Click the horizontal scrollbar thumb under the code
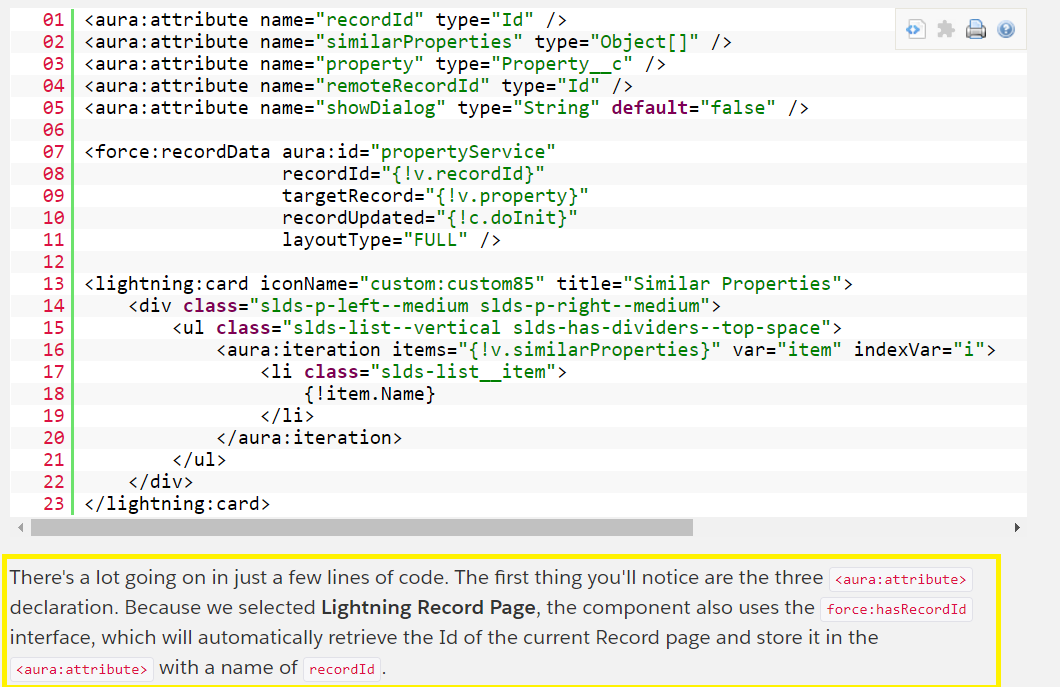The width and height of the screenshot is (1060, 687). click(x=362, y=527)
